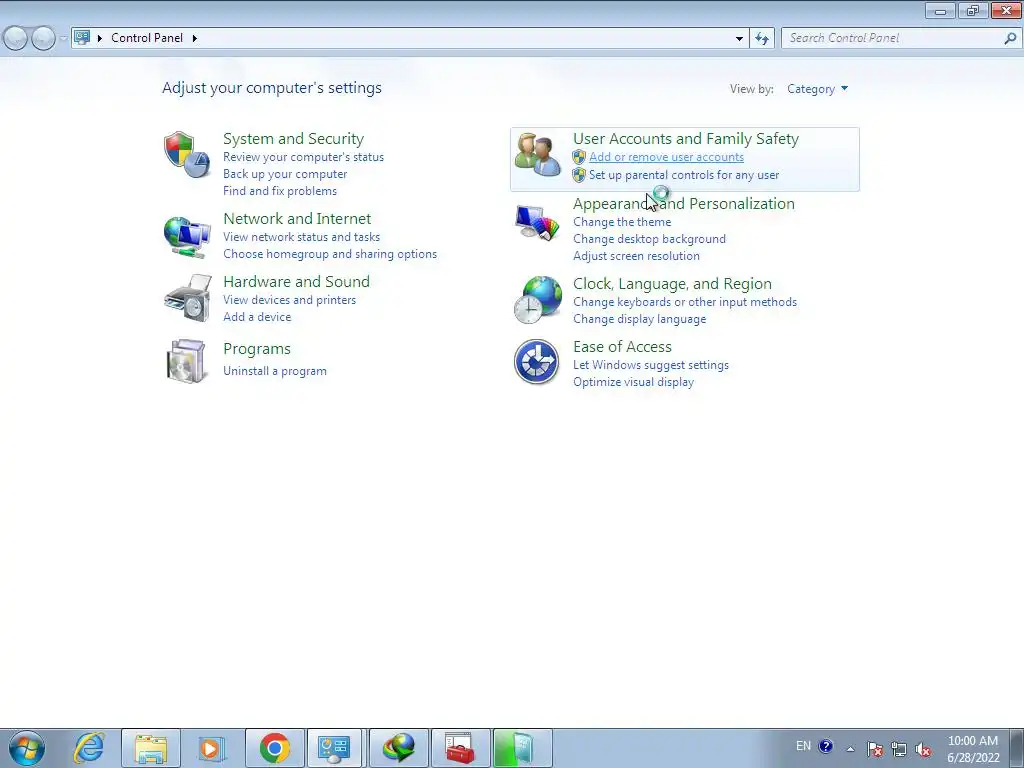Expand the arrow after Control Panel in breadcrumb
Viewport: 1024px width, 768px height.
click(195, 38)
